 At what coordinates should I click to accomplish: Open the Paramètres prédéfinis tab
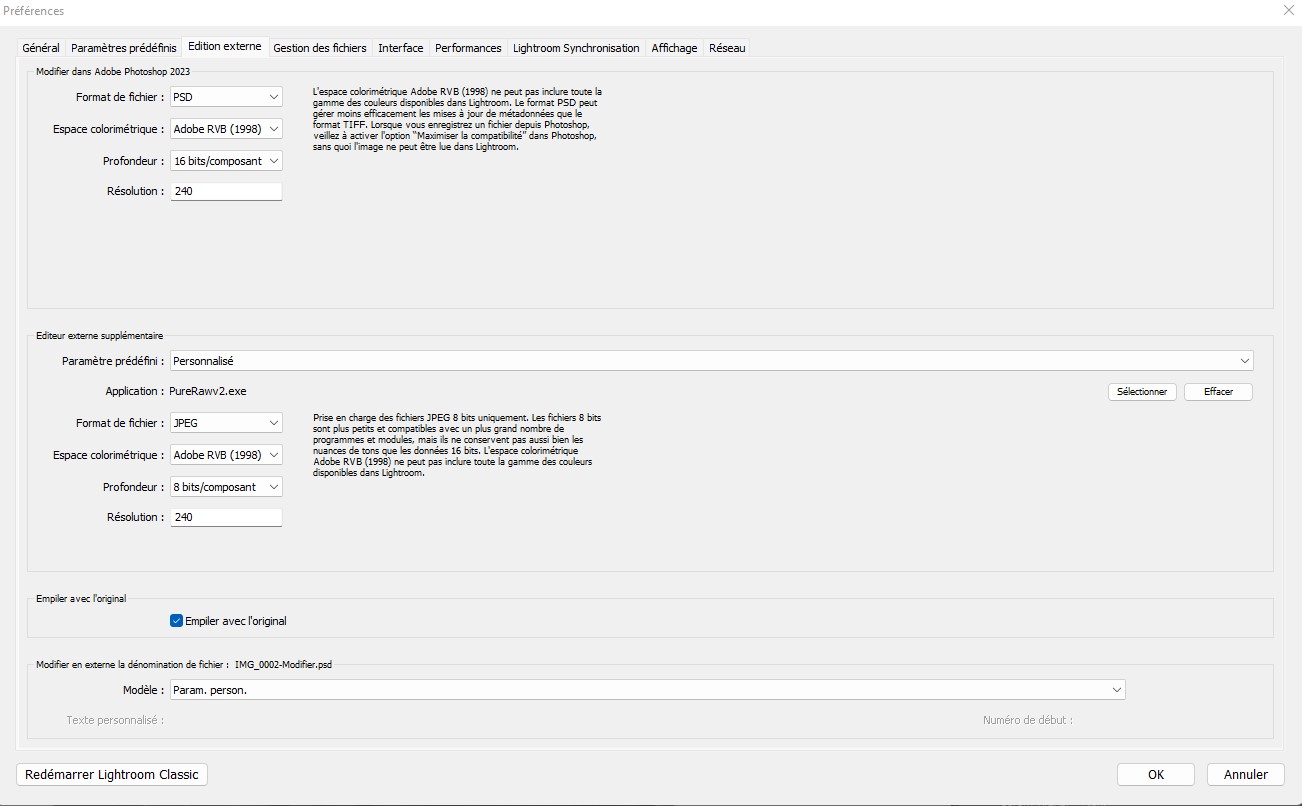pos(124,48)
